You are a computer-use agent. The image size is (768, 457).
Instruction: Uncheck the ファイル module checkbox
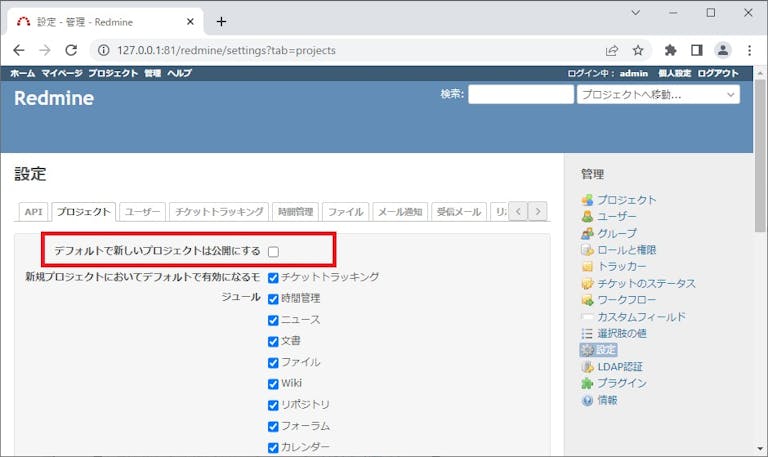tap(273, 362)
